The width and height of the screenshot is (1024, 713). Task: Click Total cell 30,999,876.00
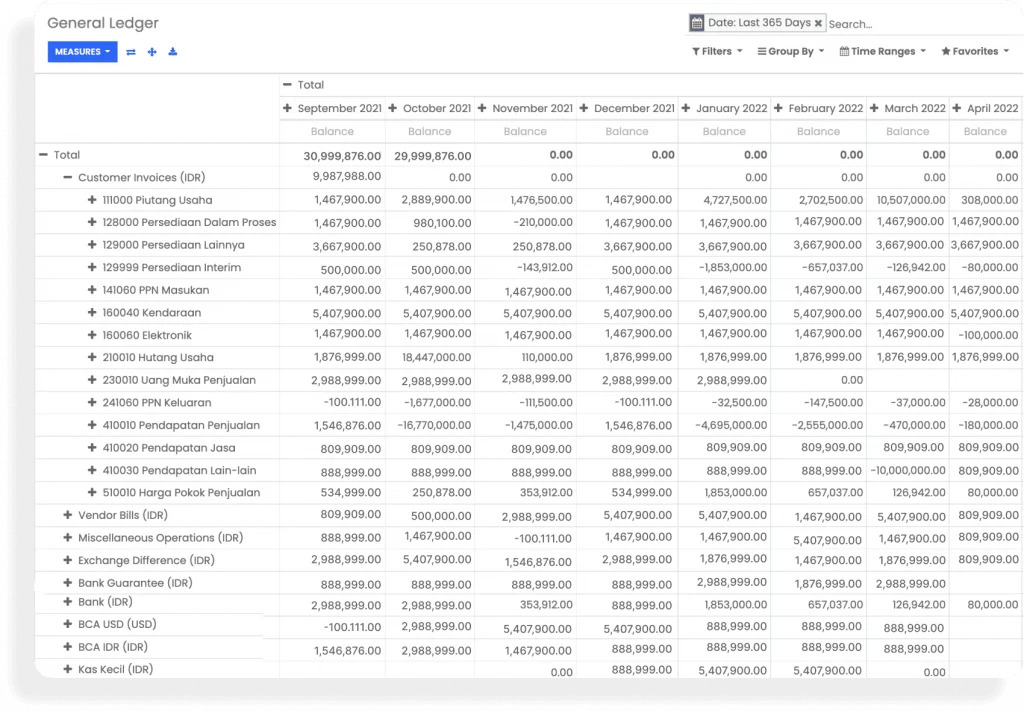342,156
